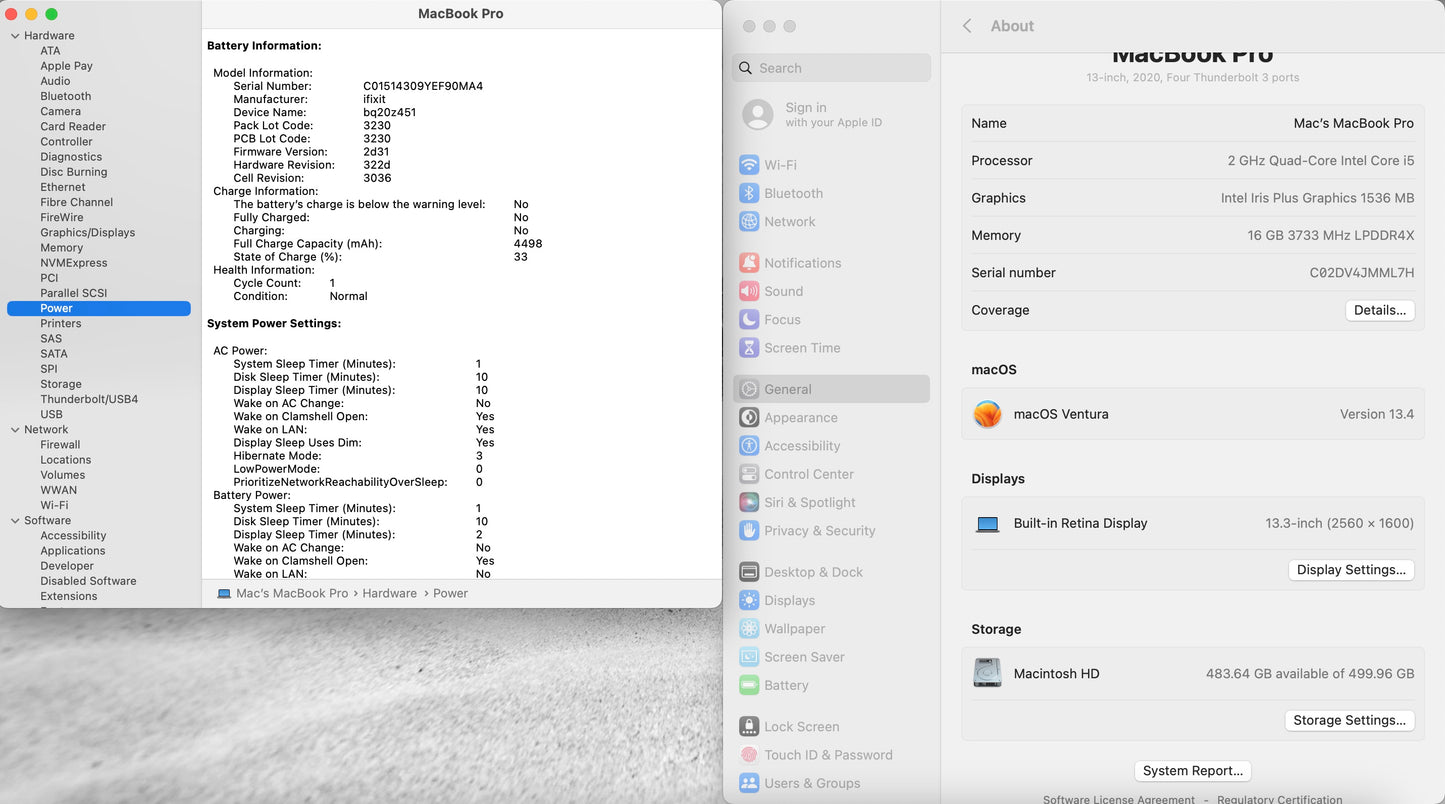Select the Bluetooth icon in System Settings

pyautogui.click(x=748, y=193)
